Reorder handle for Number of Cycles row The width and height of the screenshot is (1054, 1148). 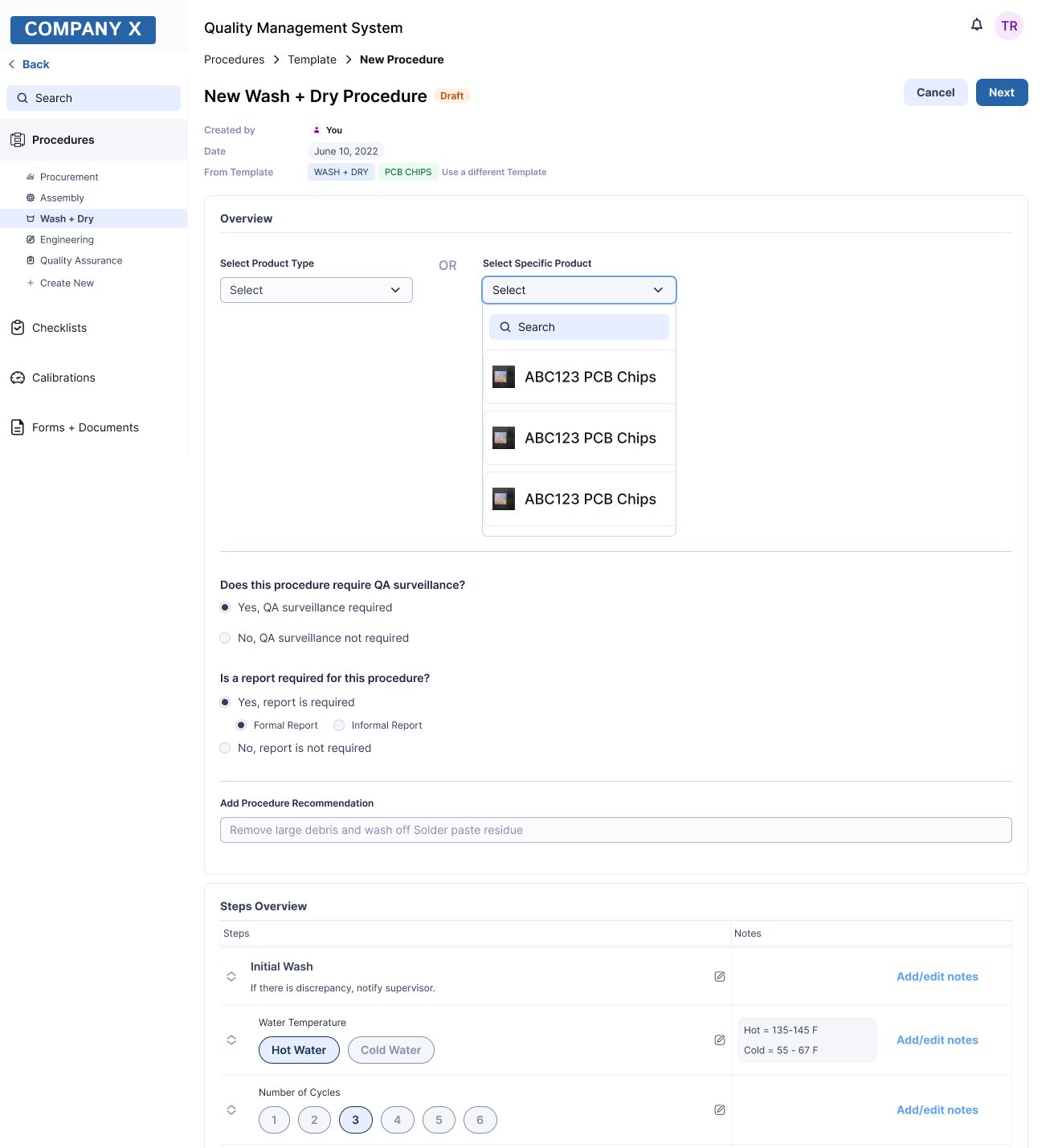(231, 1110)
